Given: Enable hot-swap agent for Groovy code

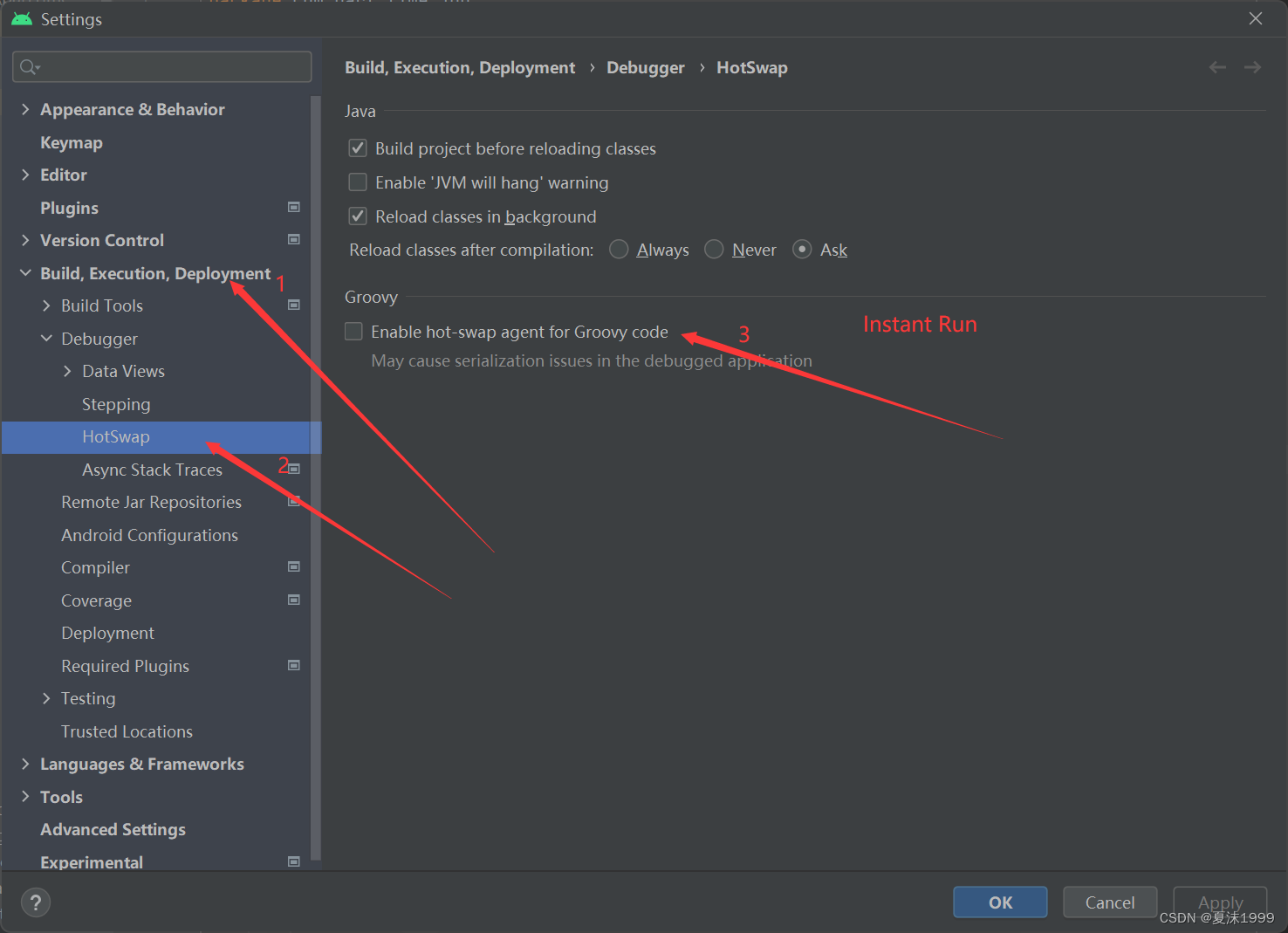Looking at the screenshot, I should point(353,331).
